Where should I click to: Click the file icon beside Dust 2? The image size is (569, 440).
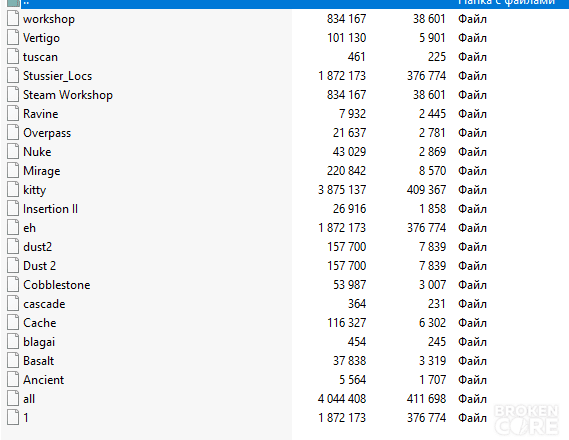(13, 266)
